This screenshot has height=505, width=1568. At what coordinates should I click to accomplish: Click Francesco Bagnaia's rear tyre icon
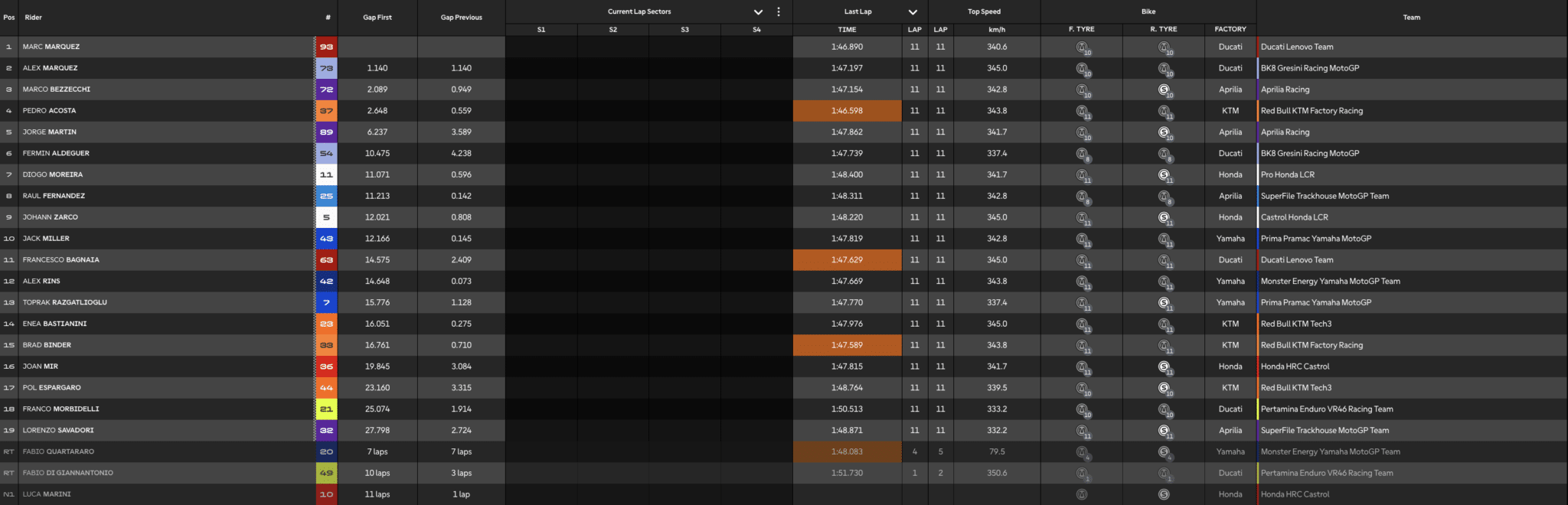point(1164,260)
